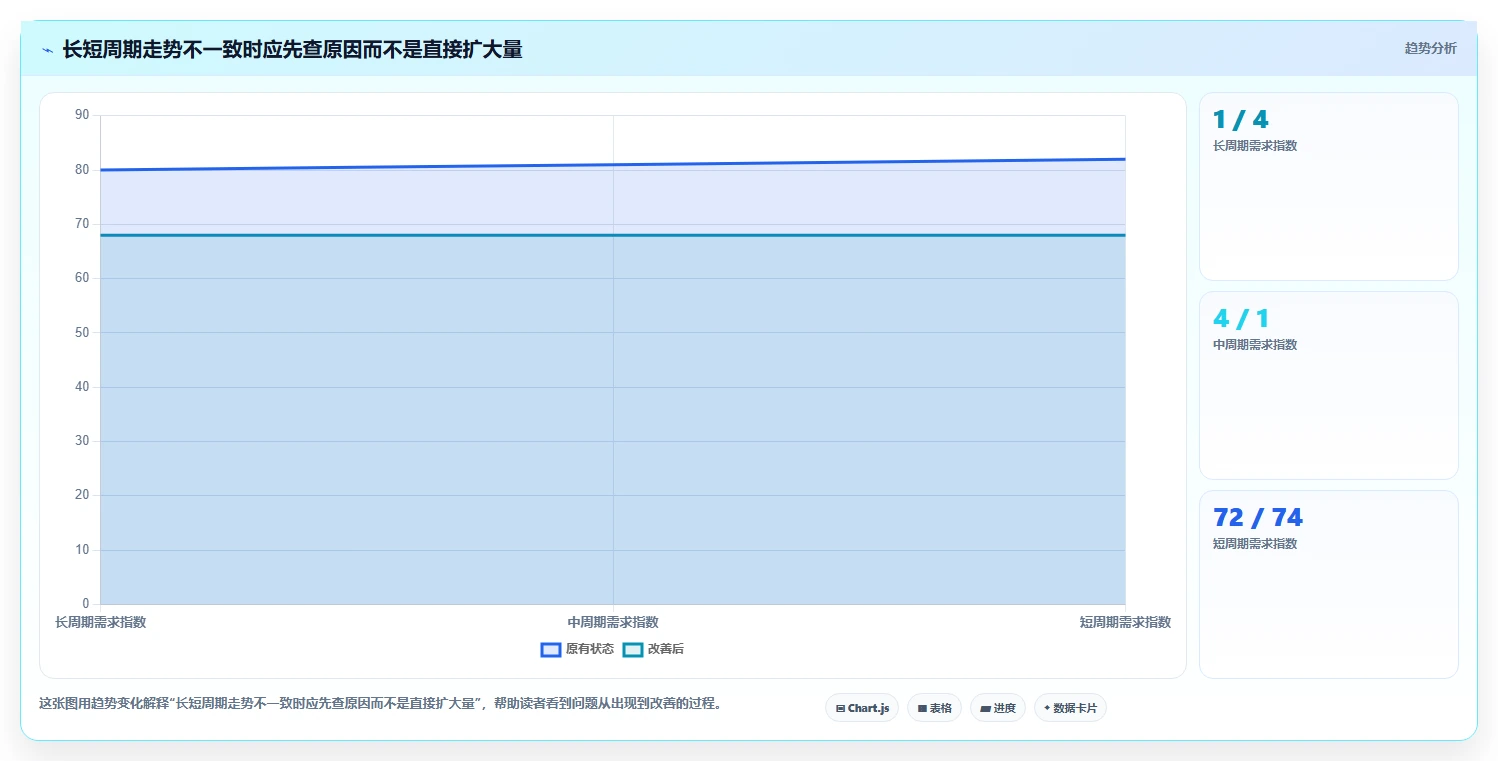Screen dimensions: 1498x761
Task: Click the description text below the chart
Action: (x=380, y=703)
